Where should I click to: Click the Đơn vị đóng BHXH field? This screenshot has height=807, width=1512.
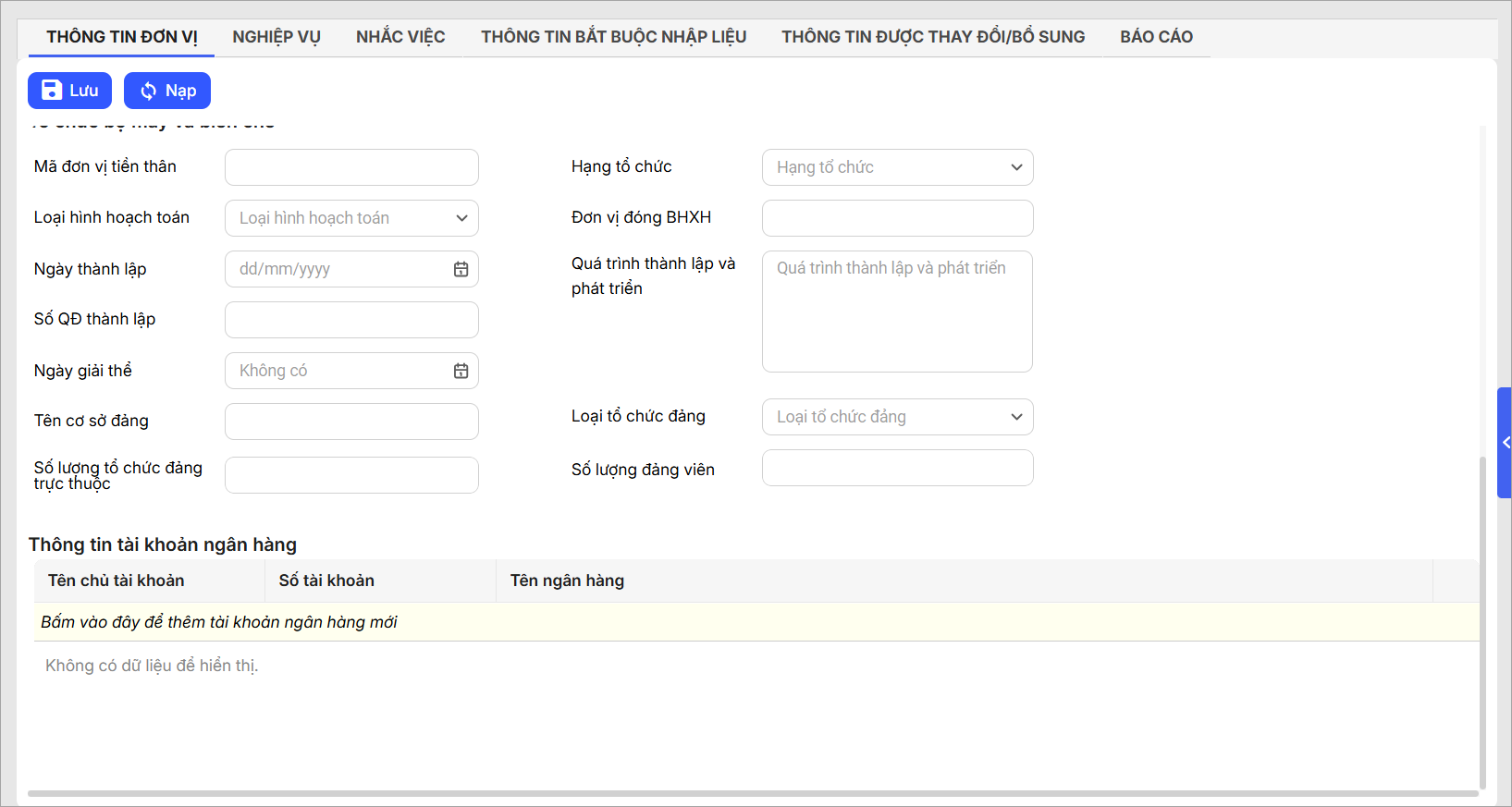click(897, 218)
